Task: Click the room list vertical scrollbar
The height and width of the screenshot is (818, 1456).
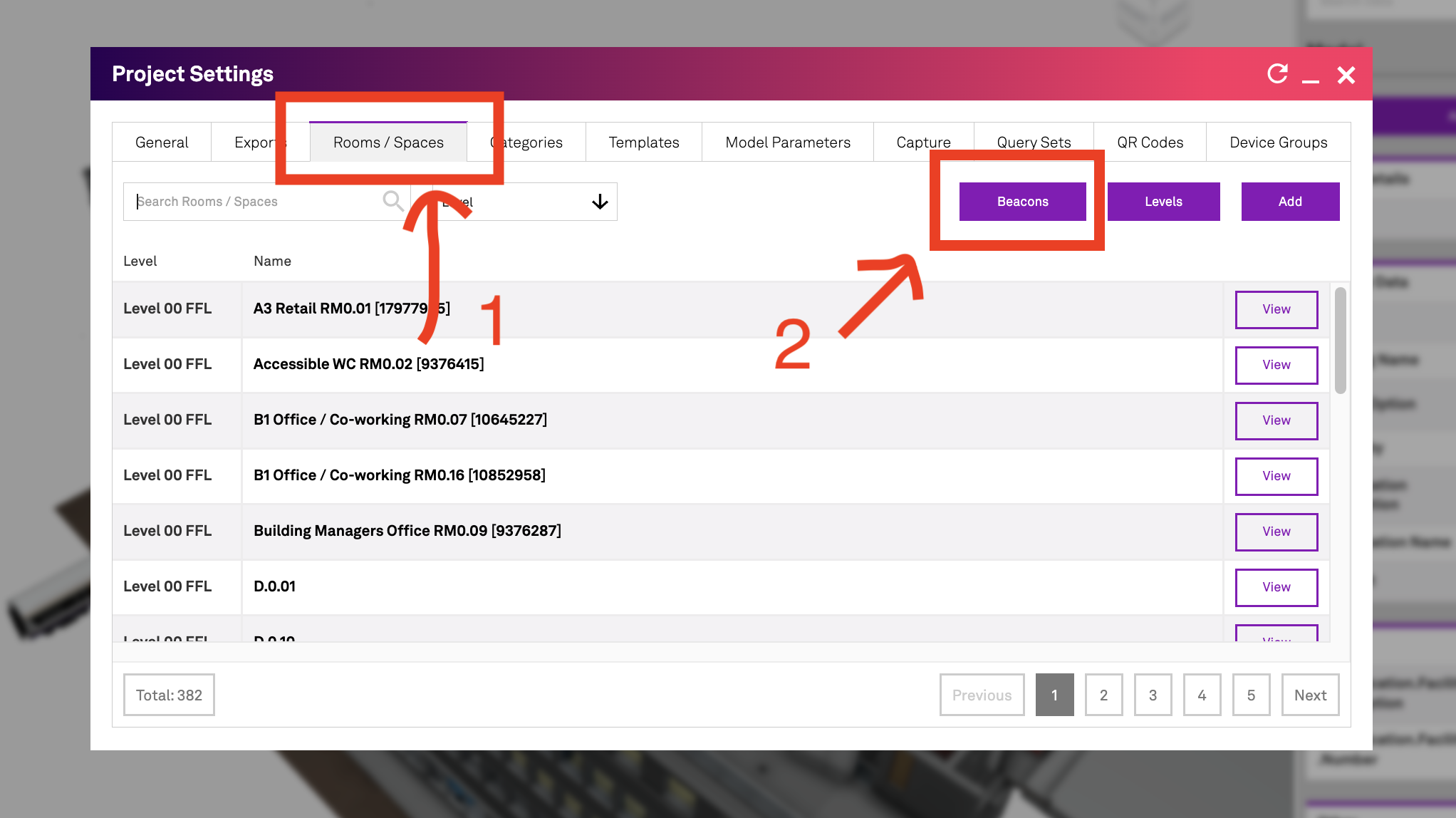Action: point(1340,341)
